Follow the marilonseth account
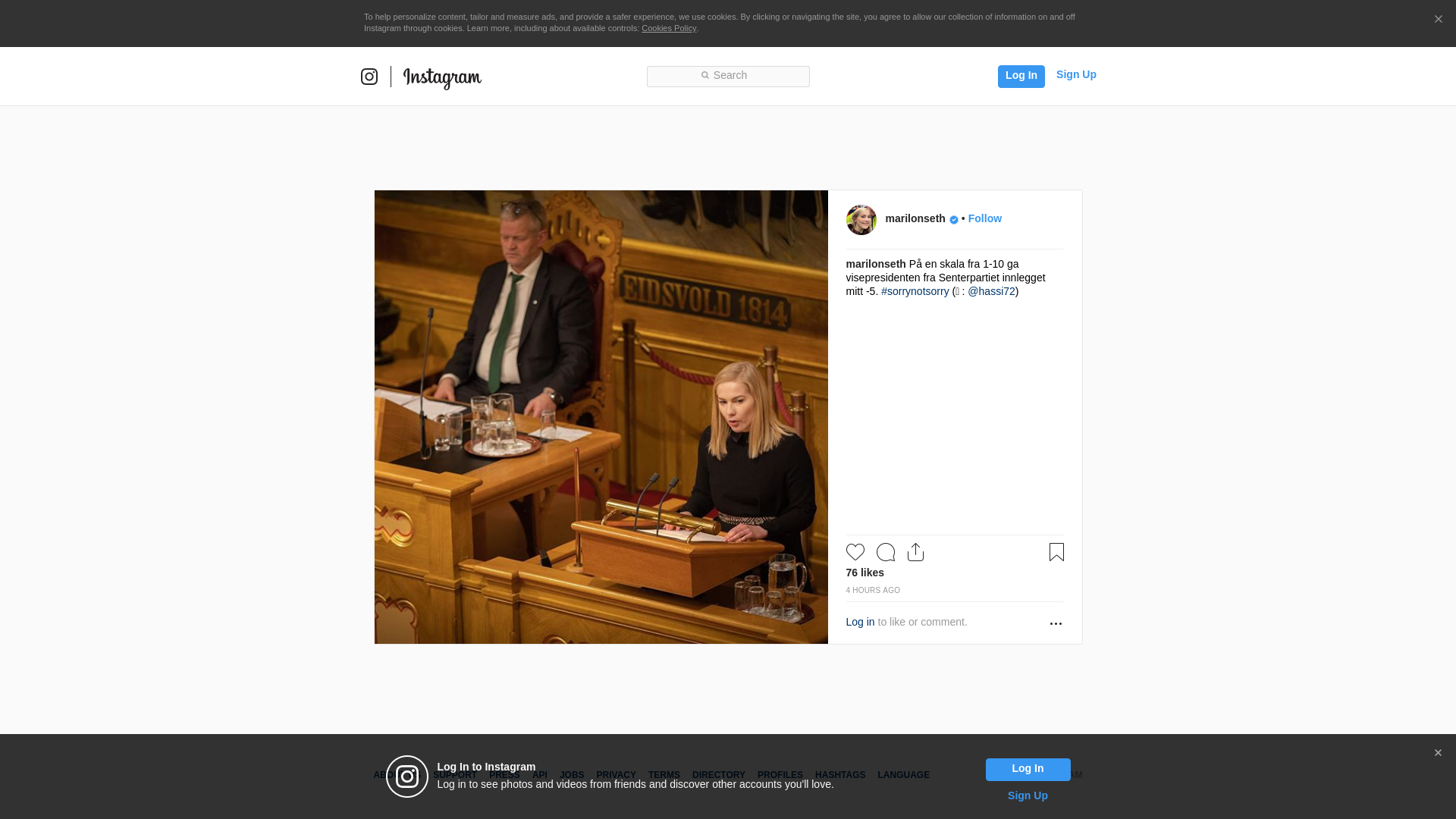The width and height of the screenshot is (1456, 819). pos(984,218)
